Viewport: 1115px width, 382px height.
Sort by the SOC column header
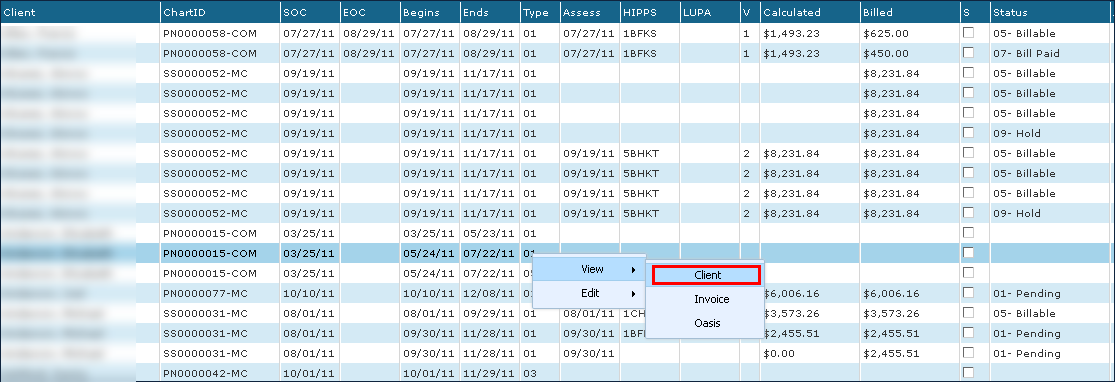pos(309,12)
